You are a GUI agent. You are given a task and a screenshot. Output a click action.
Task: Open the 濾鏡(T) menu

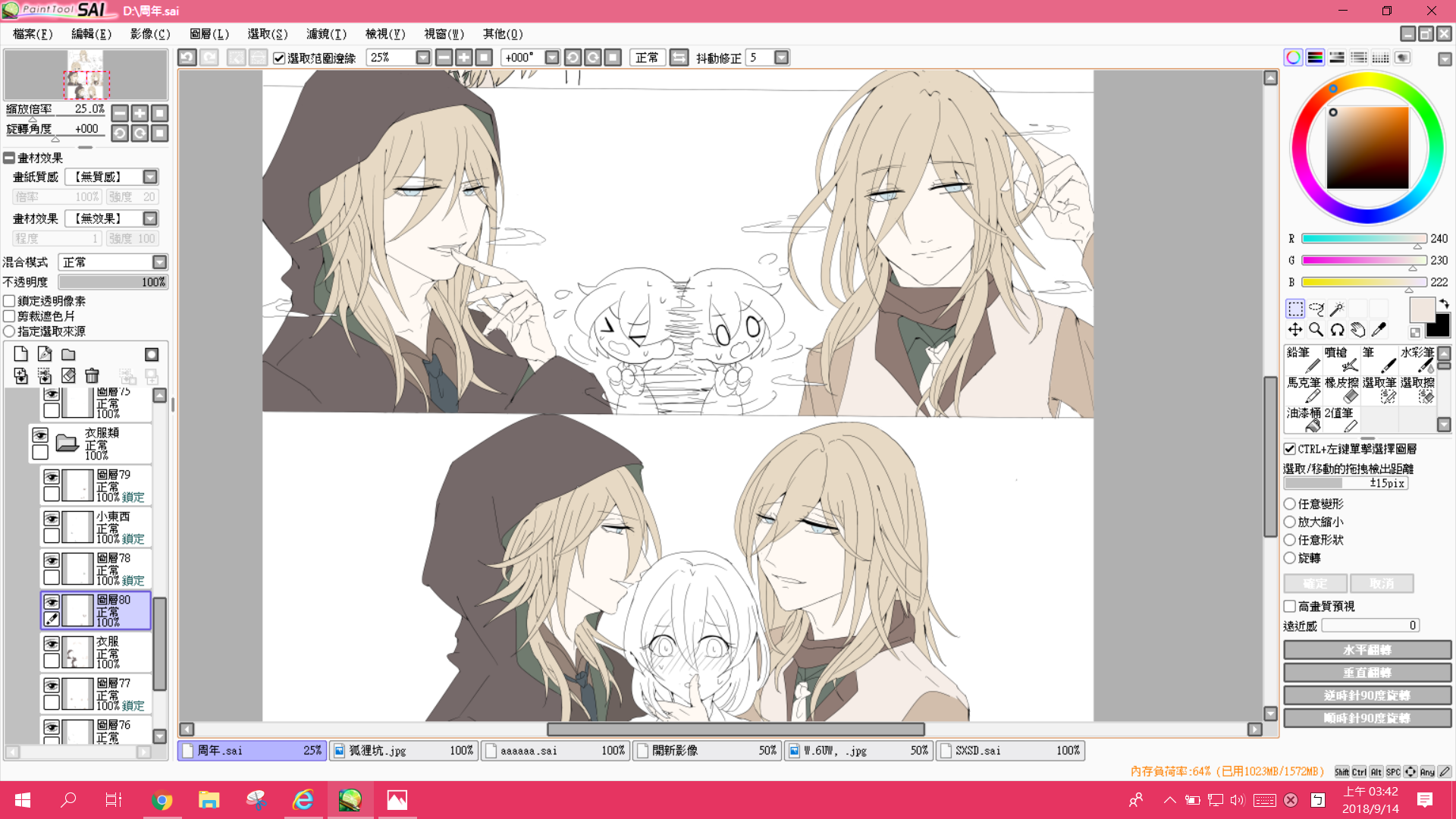click(x=326, y=34)
